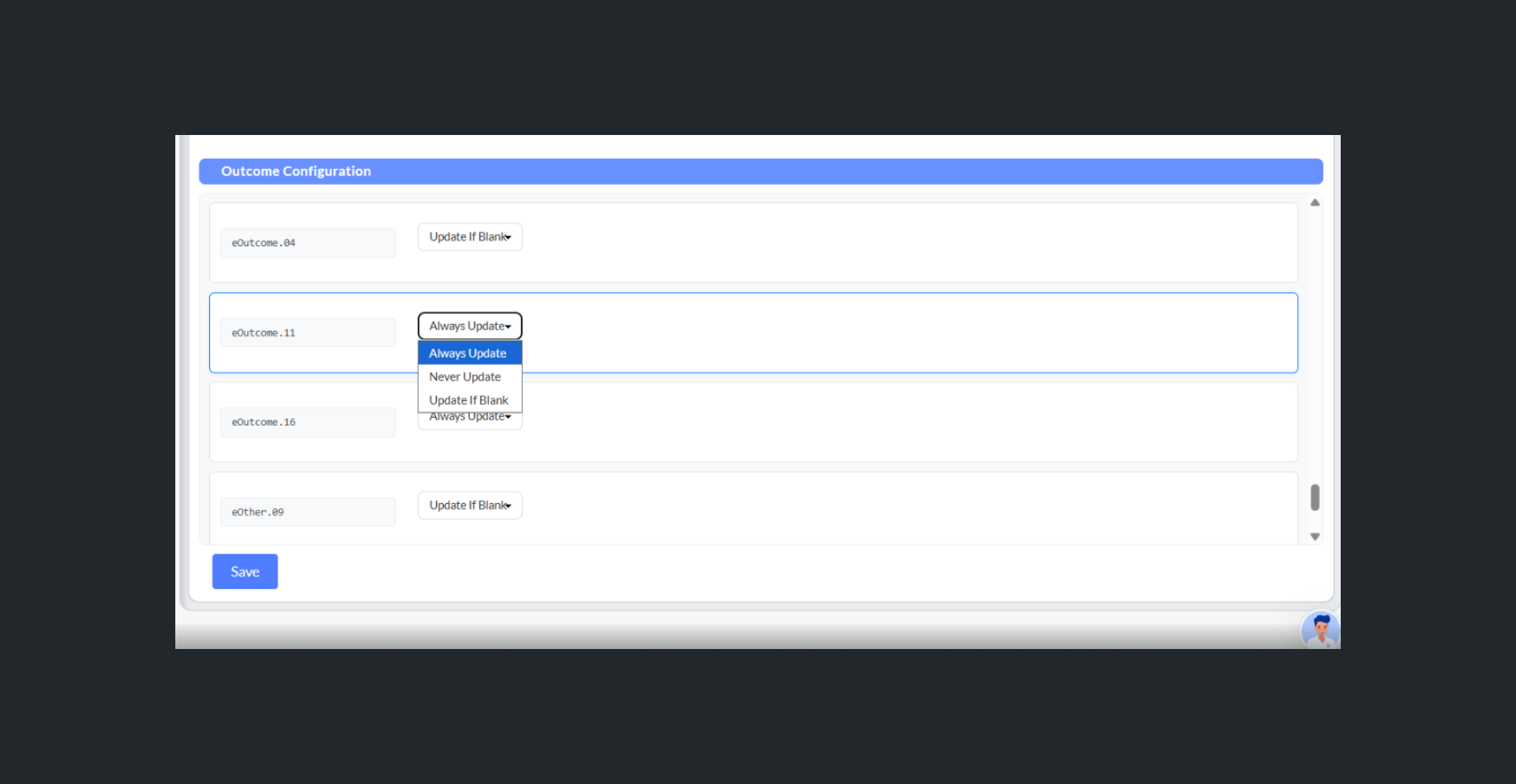This screenshot has width=1516, height=784.
Task: Open the eOutcome.04 Update If Blank dropdown
Action: tap(470, 237)
